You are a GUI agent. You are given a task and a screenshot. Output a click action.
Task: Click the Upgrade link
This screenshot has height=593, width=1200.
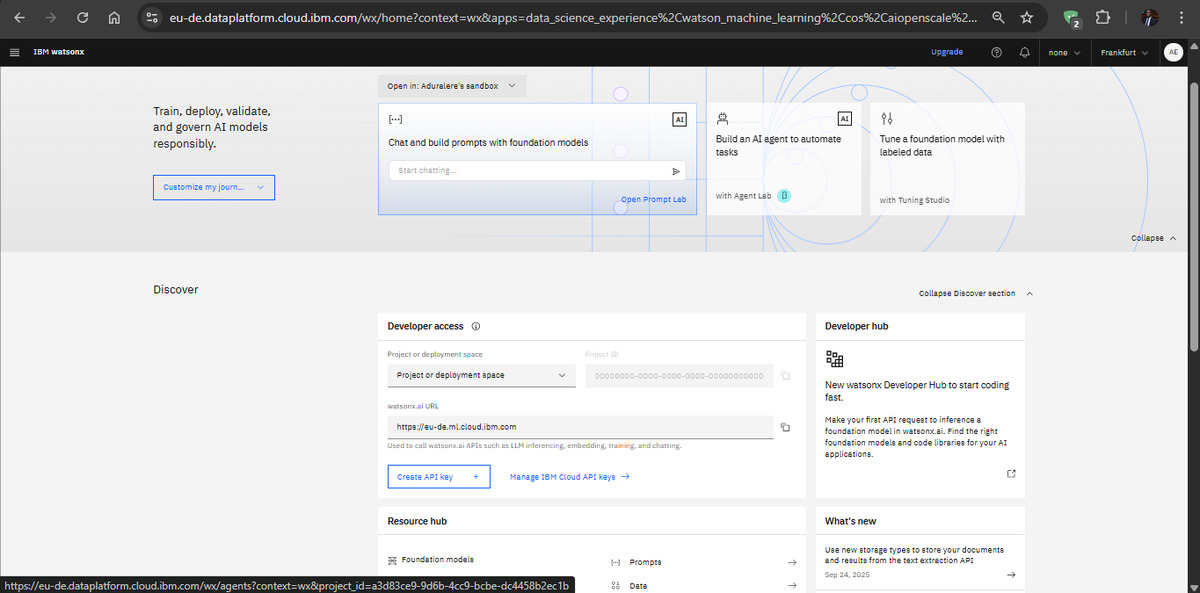tap(946, 52)
